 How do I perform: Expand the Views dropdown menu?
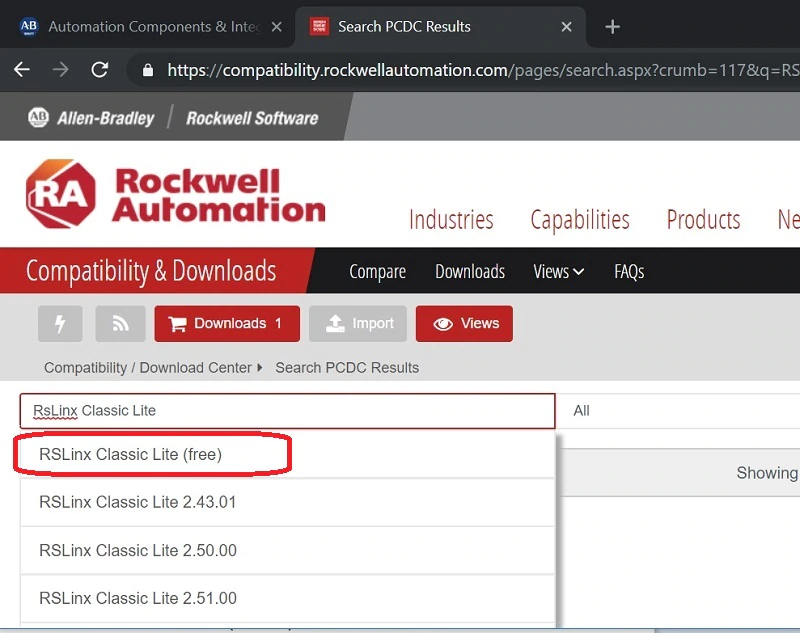pyautogui.click(x=559, y=271)
